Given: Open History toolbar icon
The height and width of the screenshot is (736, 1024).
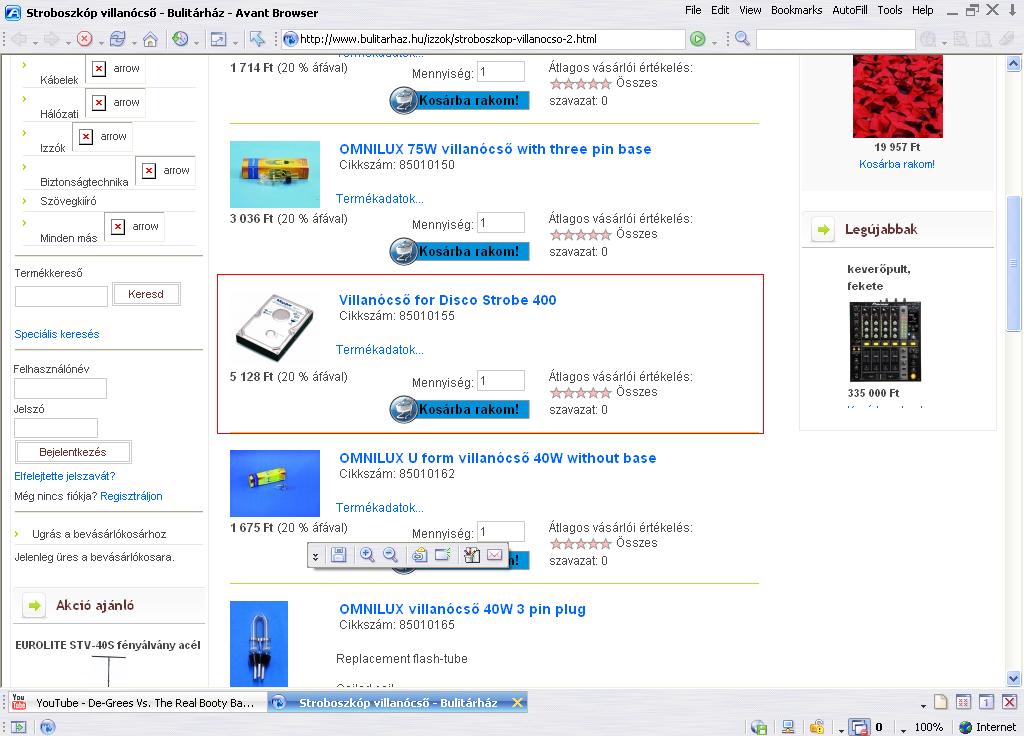Looking at the screenshot, I should [x=180, y=39].
